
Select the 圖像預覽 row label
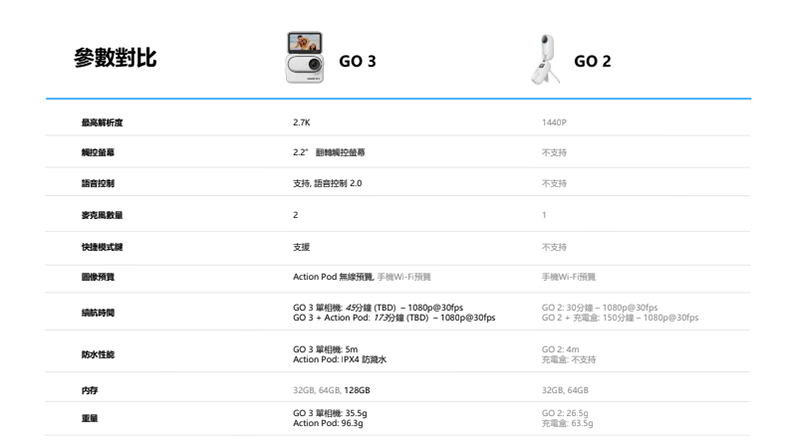coord(98,276)
